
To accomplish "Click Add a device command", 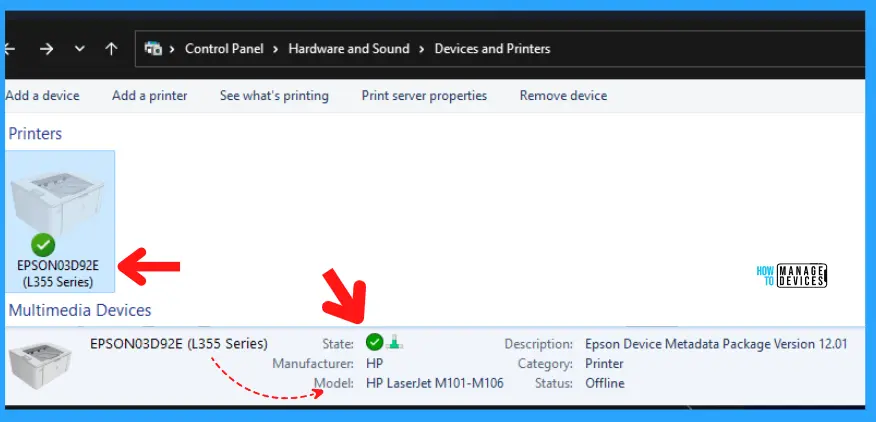I will [42, 96].
